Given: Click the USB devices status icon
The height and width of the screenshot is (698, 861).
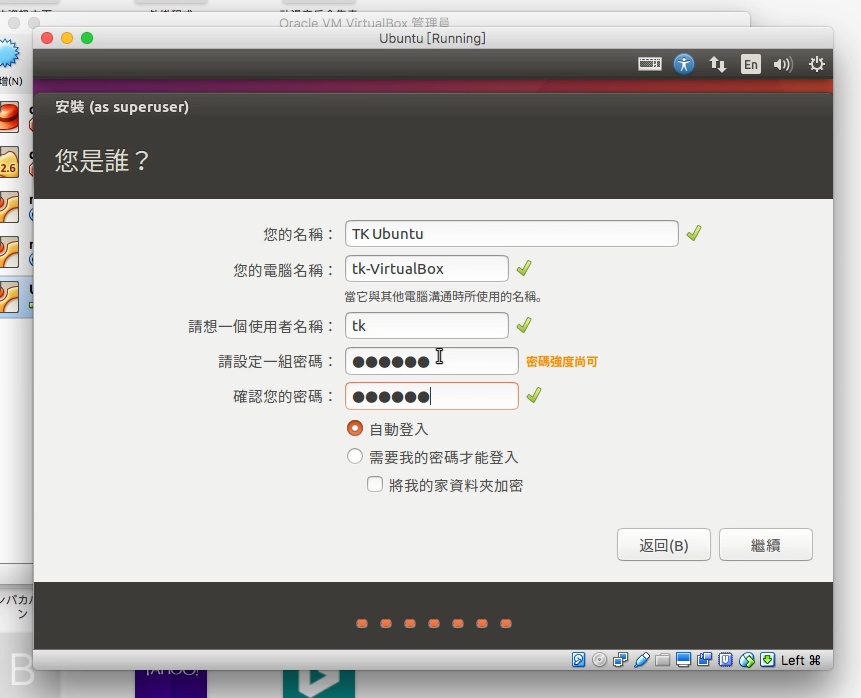Looking at the screenshot, I should point(641,660).
